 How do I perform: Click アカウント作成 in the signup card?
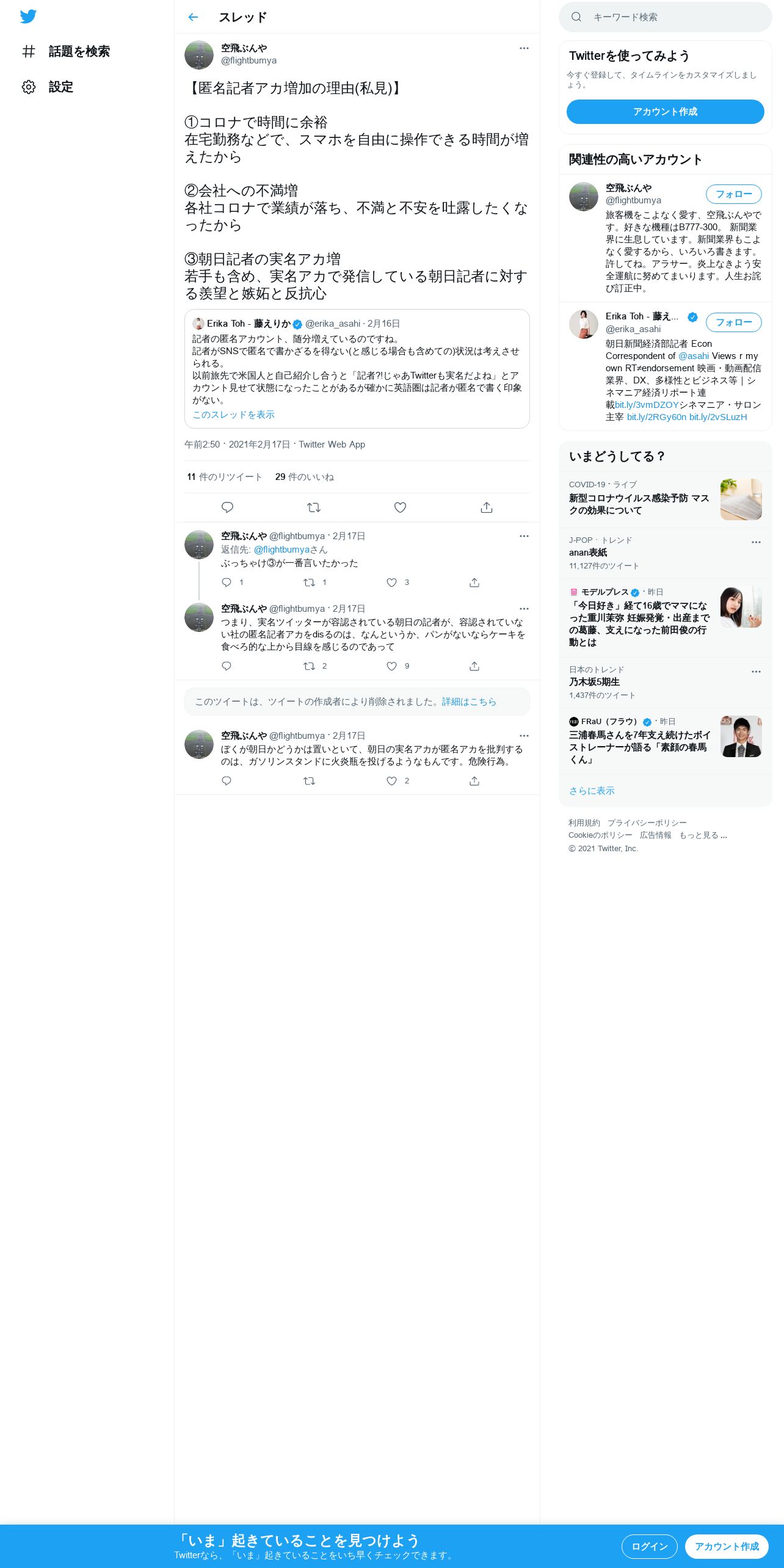[x=666, y=112]
